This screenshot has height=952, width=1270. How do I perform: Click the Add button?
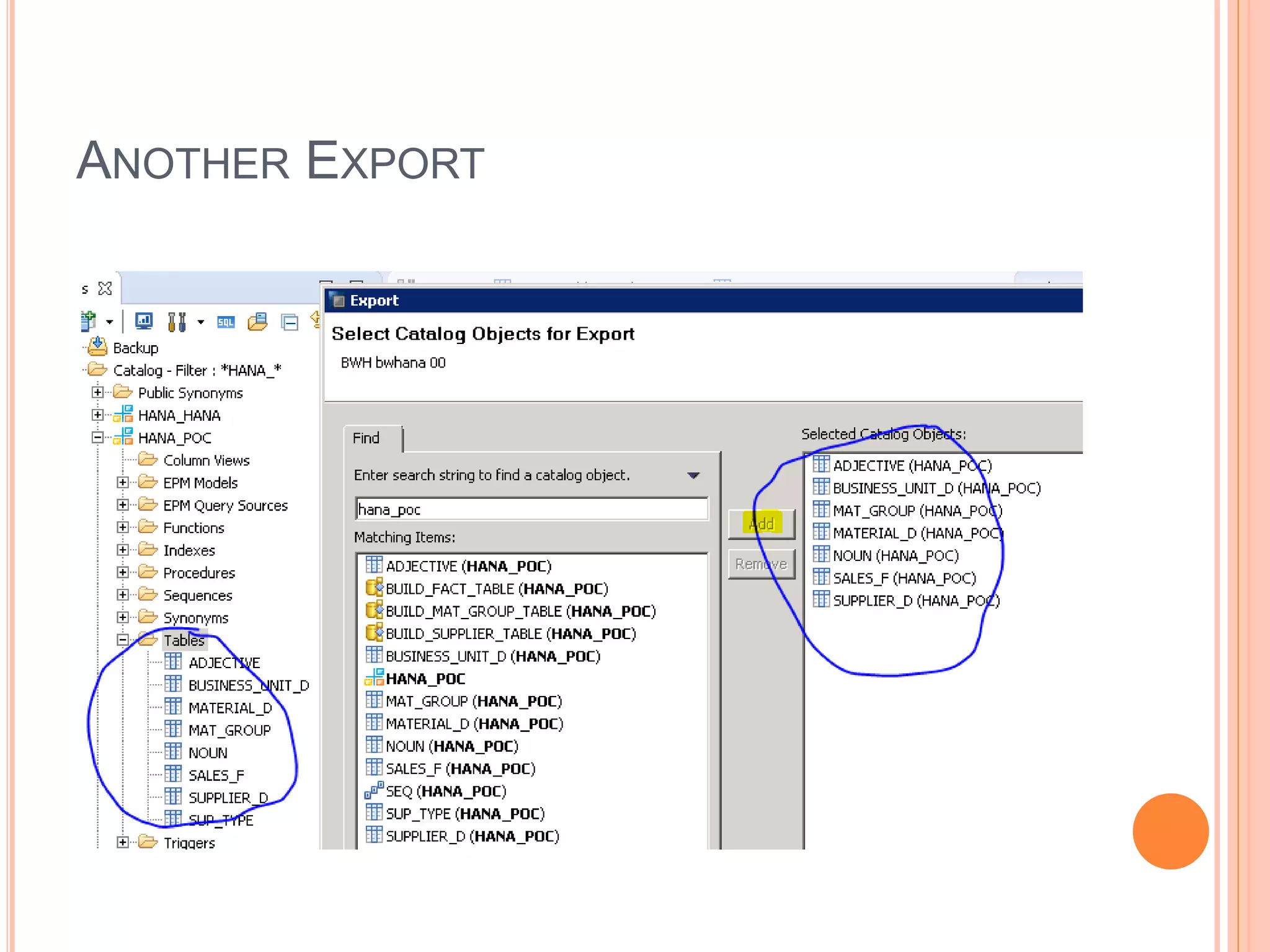click(762, 524)
